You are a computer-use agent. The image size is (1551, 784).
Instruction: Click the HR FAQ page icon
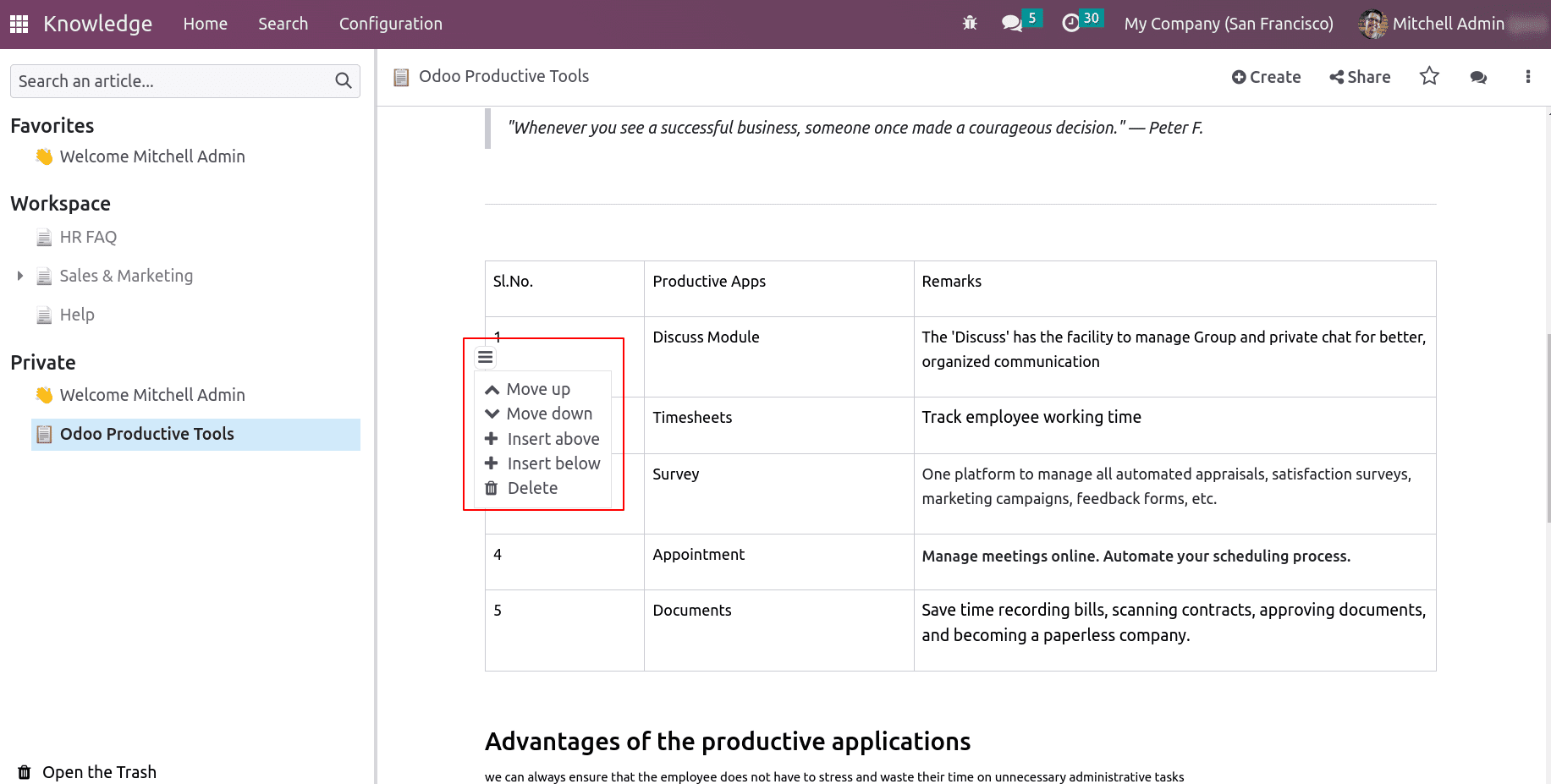pyautogui.click(x=44, y=238)
